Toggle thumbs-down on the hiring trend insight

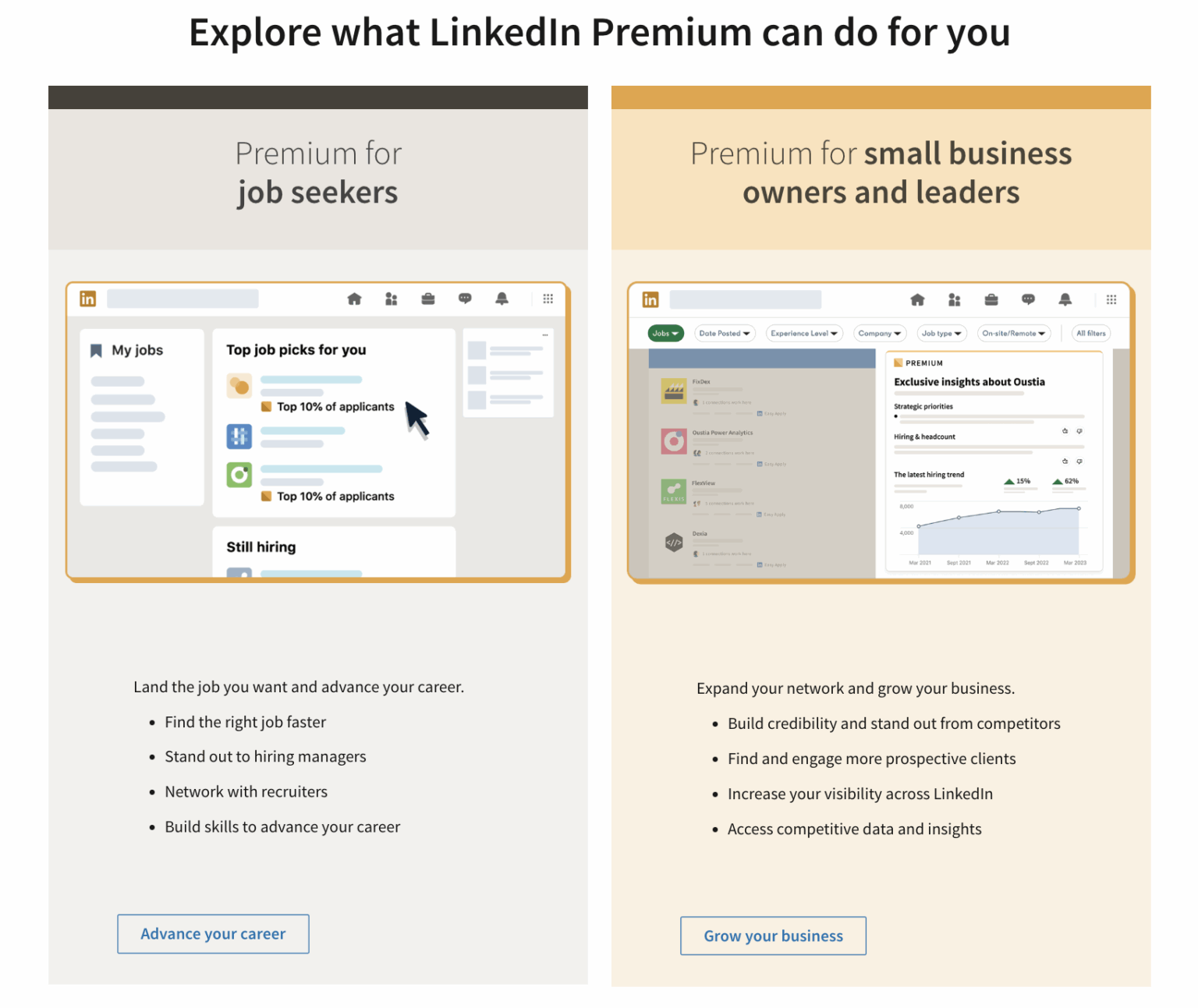click(1079, 461)
